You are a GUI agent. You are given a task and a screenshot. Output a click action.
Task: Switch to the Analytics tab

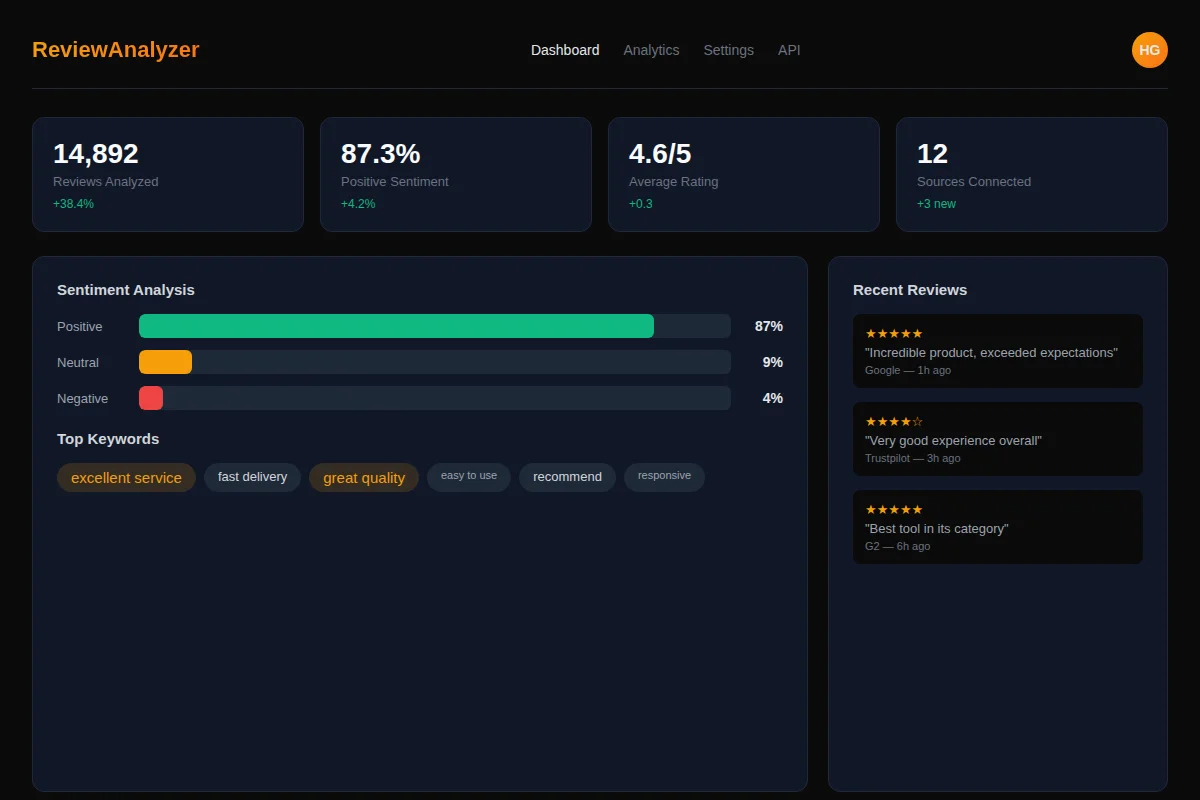(651, 49)
